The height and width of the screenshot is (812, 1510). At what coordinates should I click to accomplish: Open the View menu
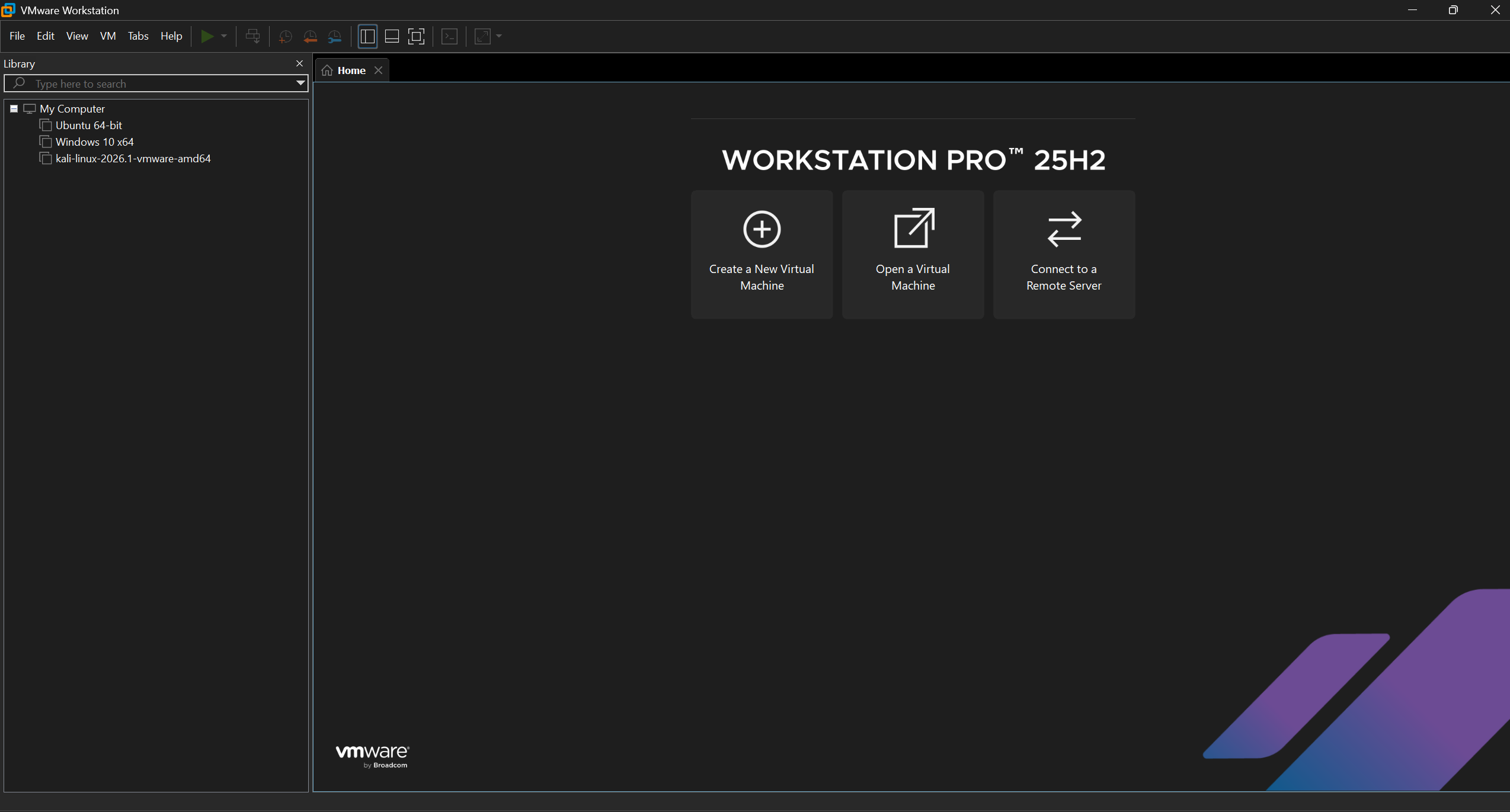(77, 36)
